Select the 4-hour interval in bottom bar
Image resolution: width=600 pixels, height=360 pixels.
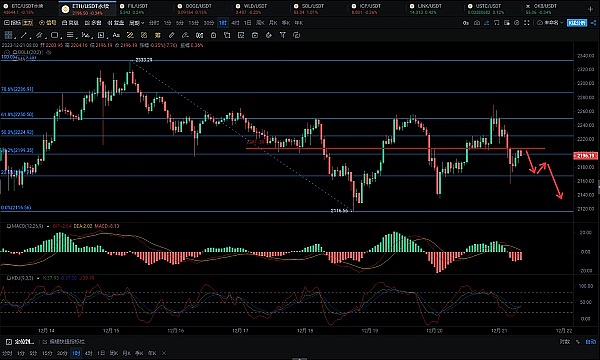(88, 353)
